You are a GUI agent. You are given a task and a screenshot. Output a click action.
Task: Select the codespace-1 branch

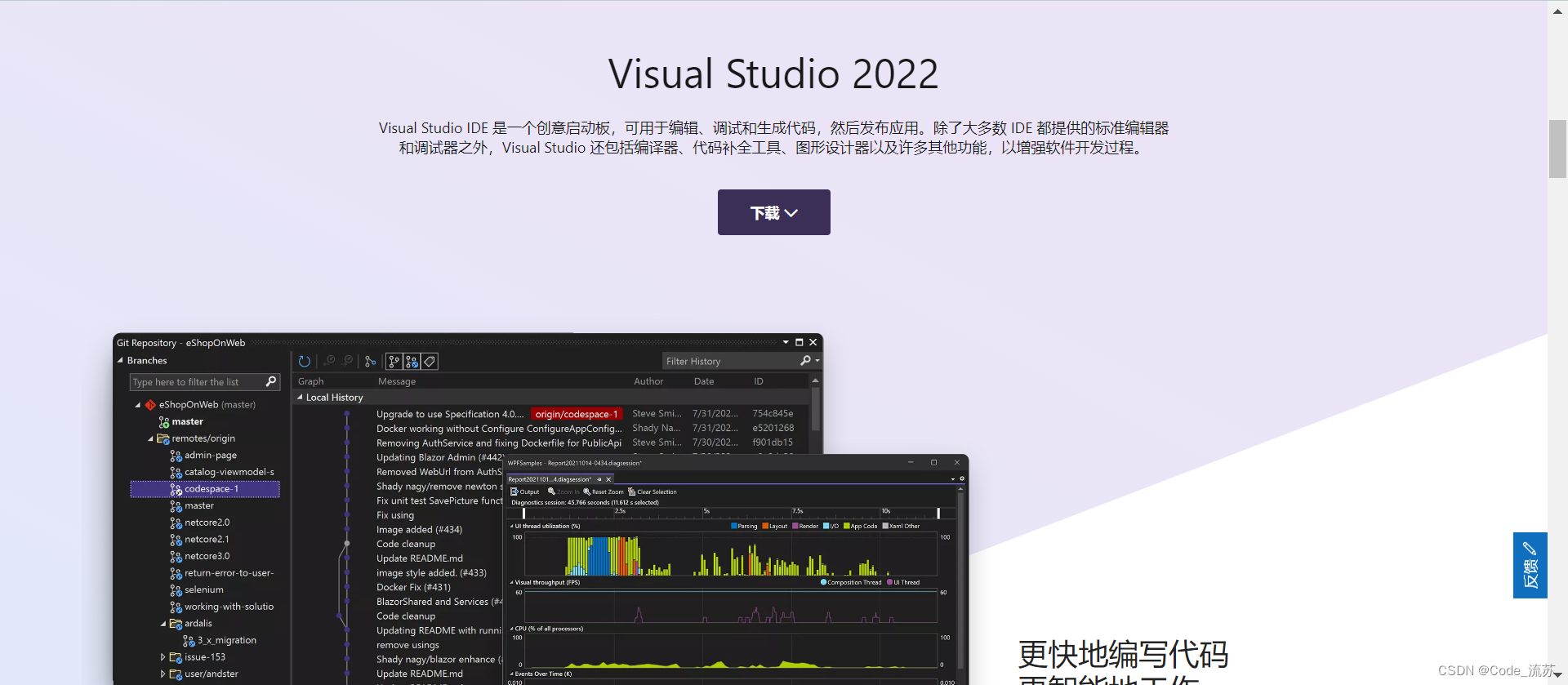click(x=205, y=489)
